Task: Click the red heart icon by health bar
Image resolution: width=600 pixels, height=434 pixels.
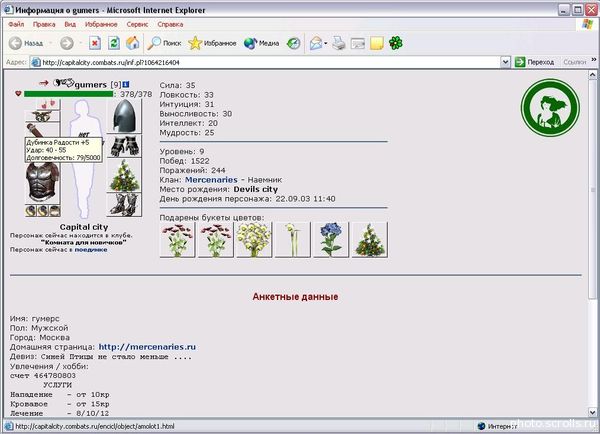Action: [x=18, y=93]
